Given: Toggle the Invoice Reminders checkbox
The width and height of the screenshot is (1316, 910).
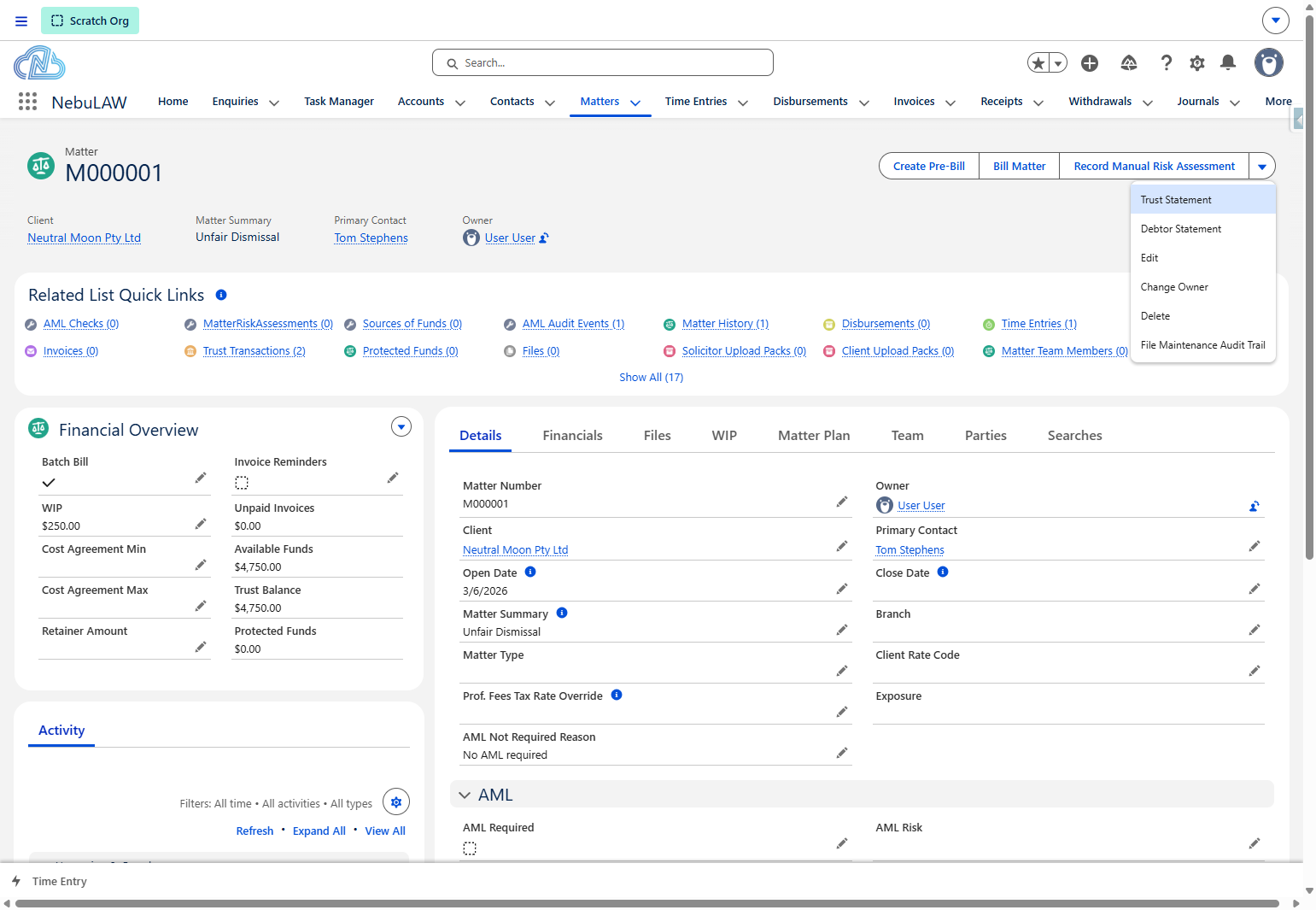Looking at the screenshot, I should (x=242, y=483).
